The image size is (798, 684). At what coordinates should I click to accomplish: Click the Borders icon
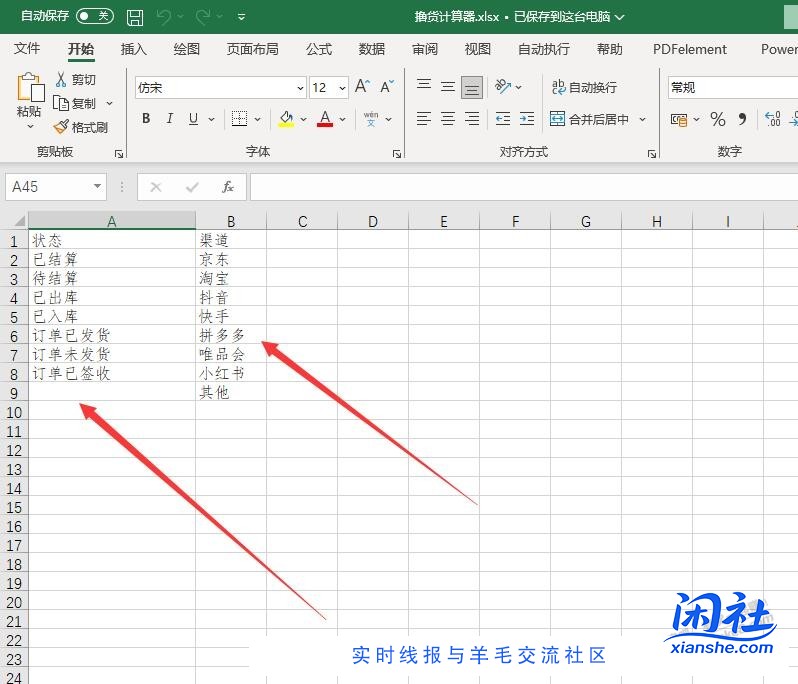pyautogui.click(x=239, y=119)
